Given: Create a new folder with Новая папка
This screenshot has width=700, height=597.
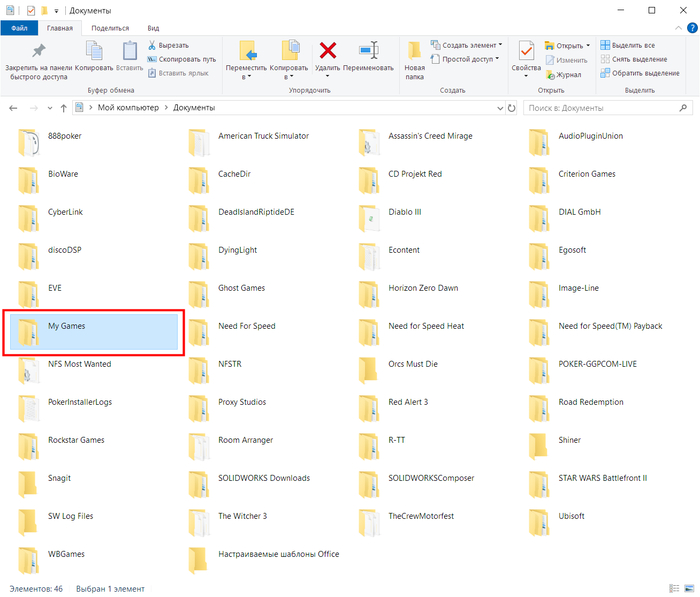Looking at the screenshot, I should [415, 58].
